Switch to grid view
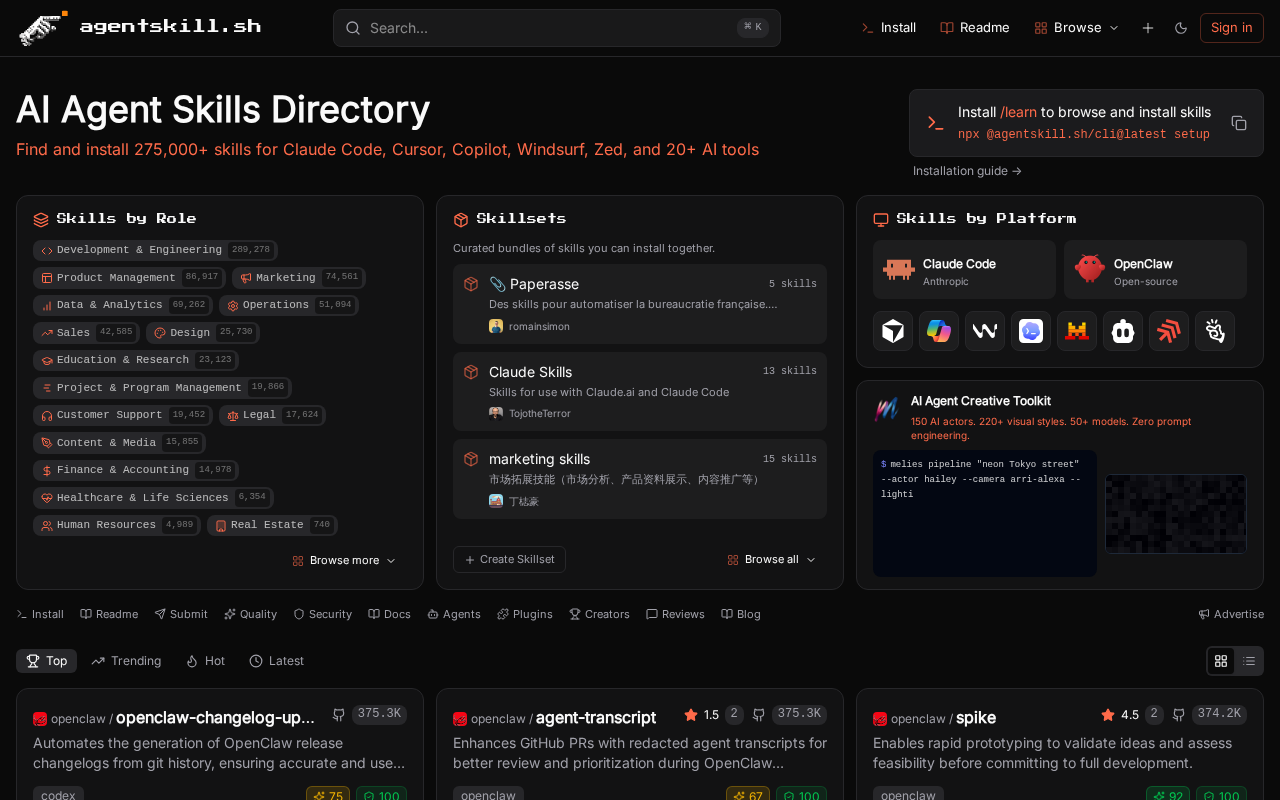 tap(1221, 661)
